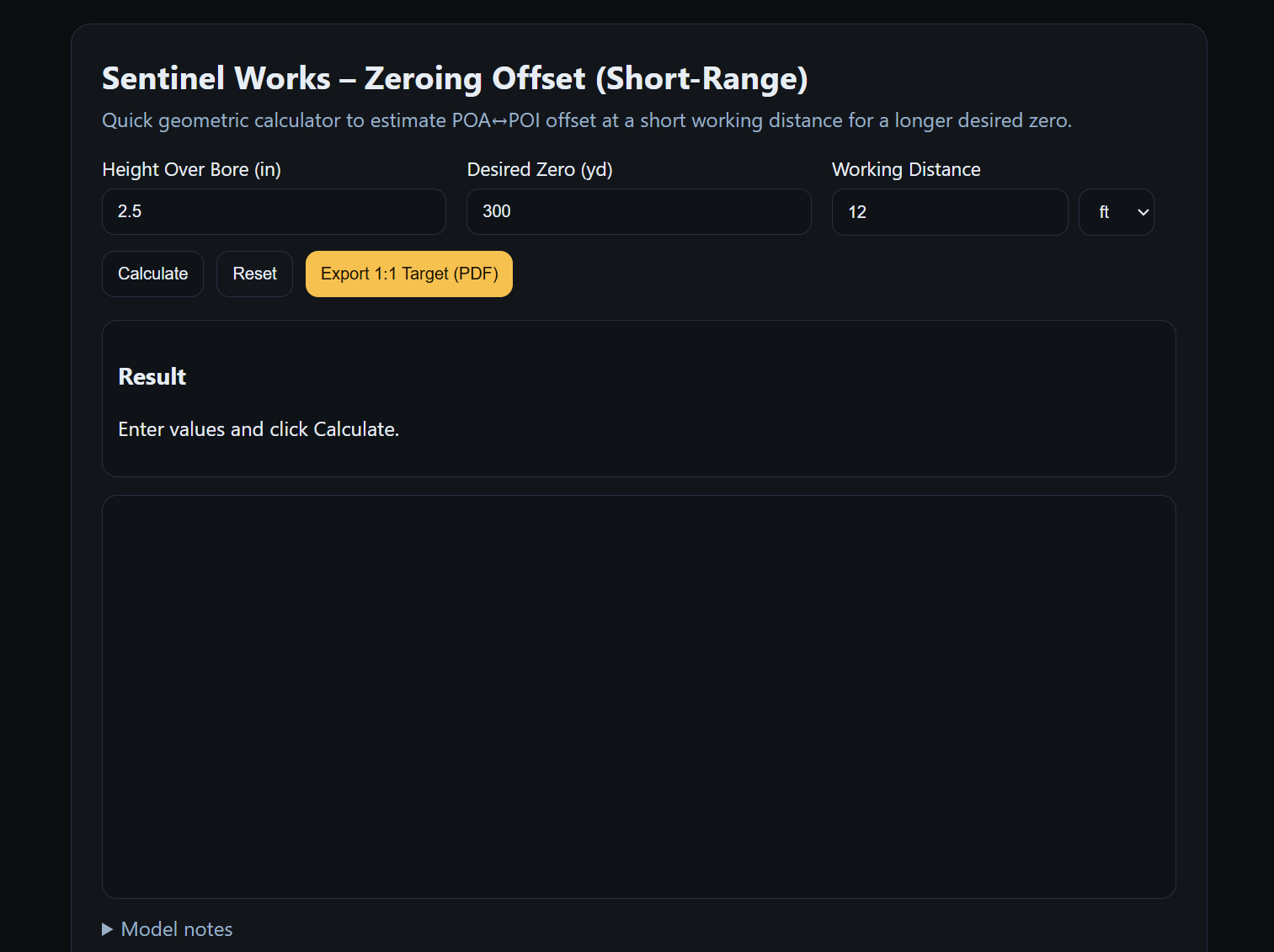Click the 'Desired Zero (yd)' label

pos(540,169)
